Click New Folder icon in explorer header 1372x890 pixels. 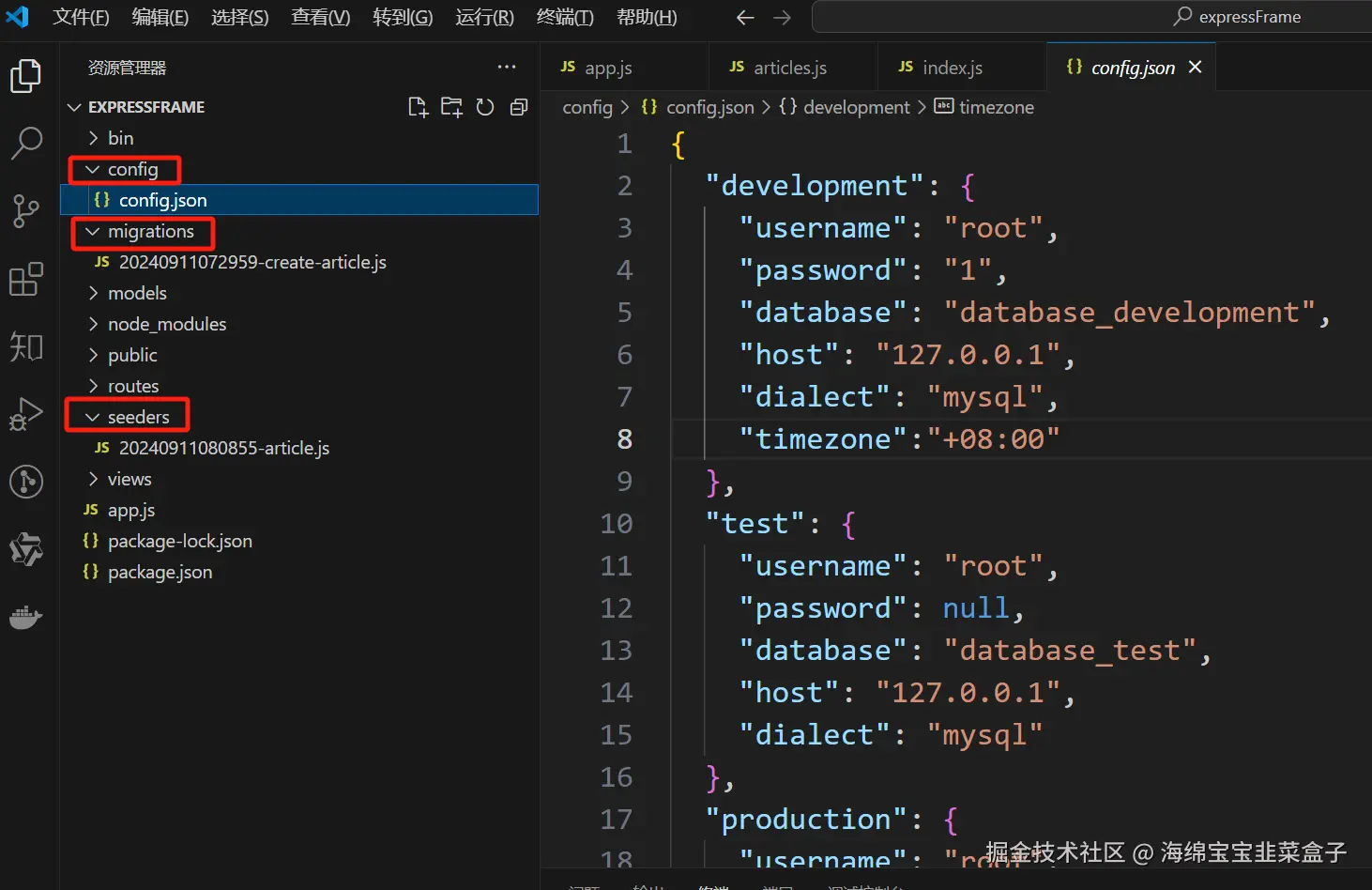point(451,107)
